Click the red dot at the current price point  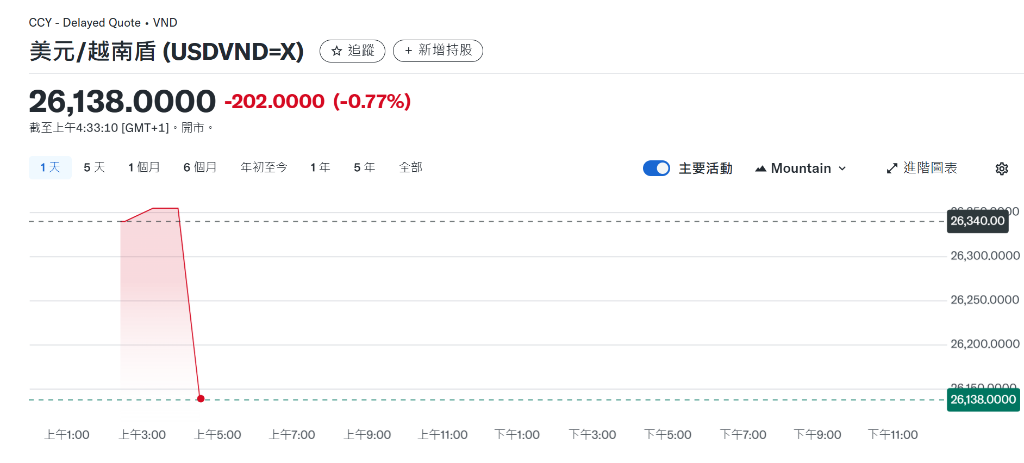tap(200, 398)
